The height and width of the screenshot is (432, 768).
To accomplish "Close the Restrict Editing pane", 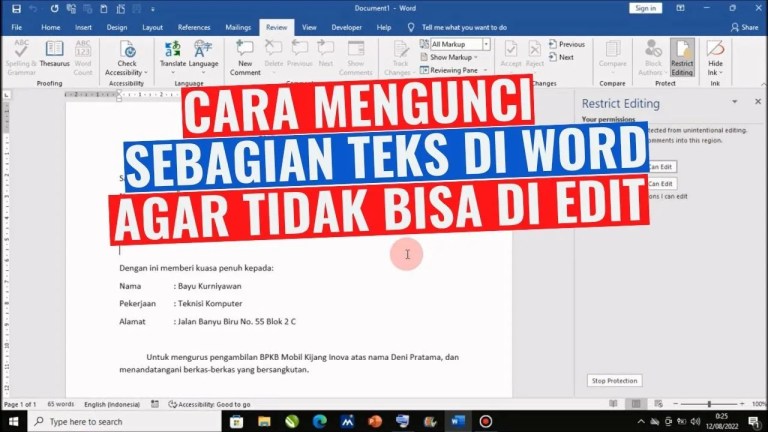I will point(758,101).
